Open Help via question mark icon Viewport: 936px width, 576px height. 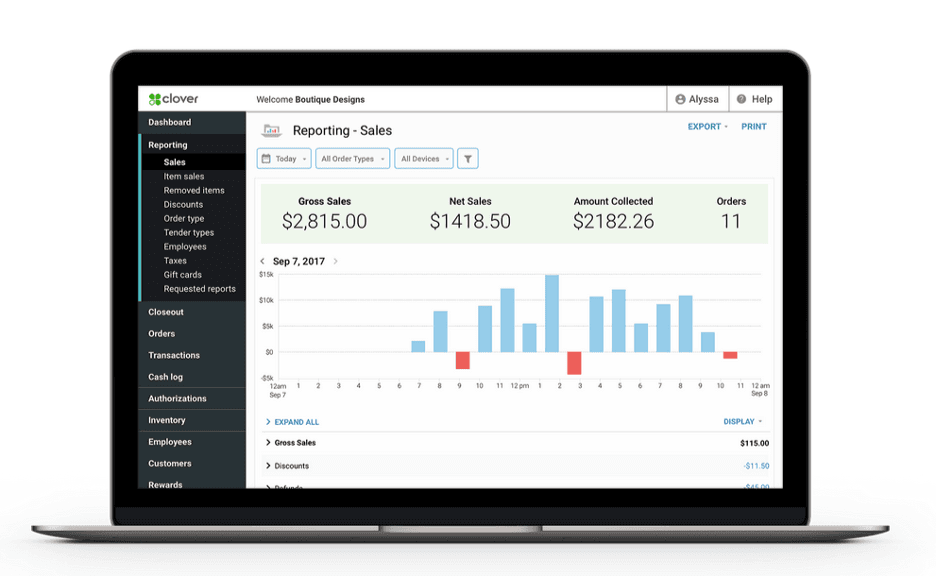(741, 100)
